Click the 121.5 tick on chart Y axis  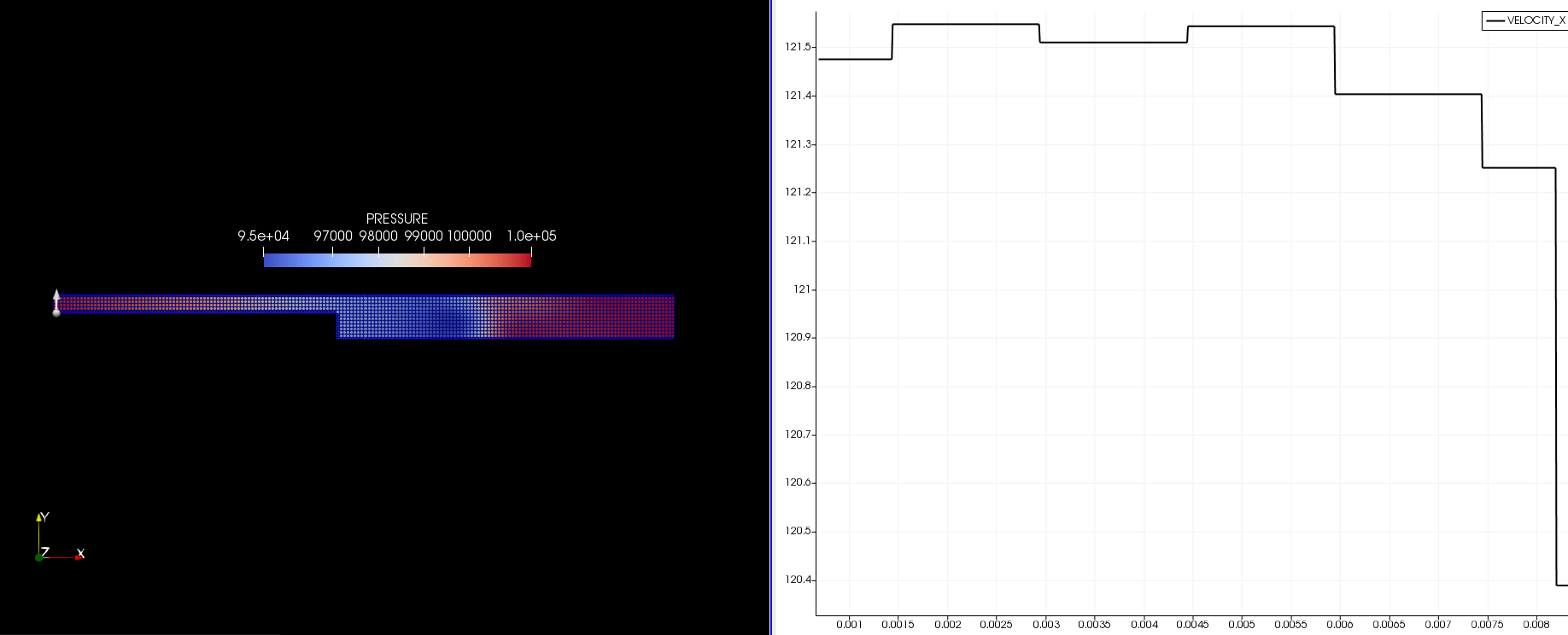(798, 47)
